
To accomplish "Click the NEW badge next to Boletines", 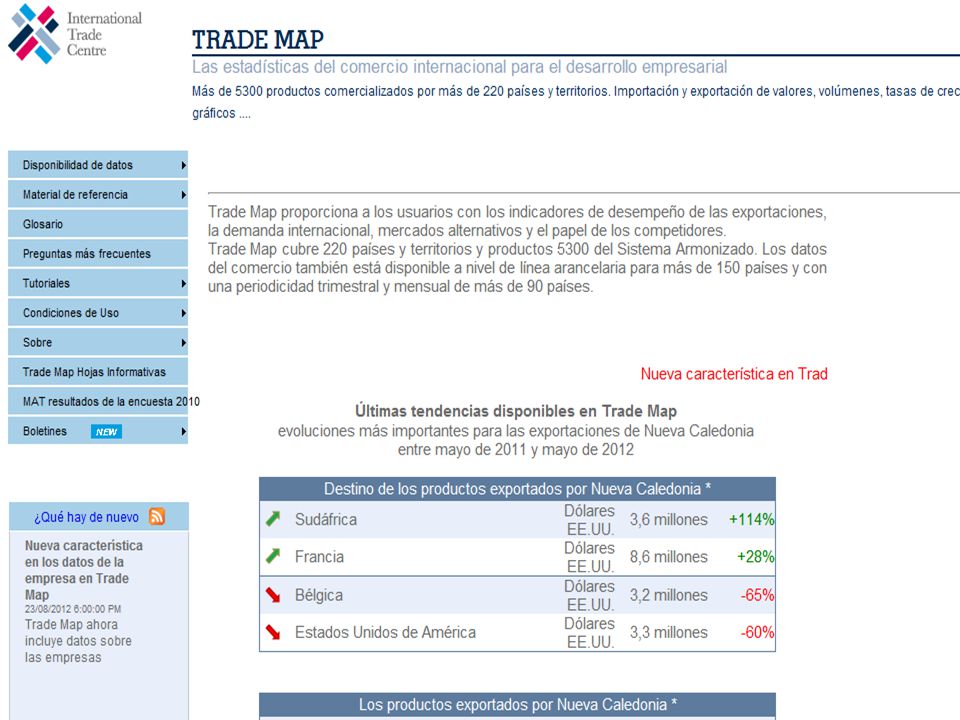I will pyautogui.click(x=107, y=432).
